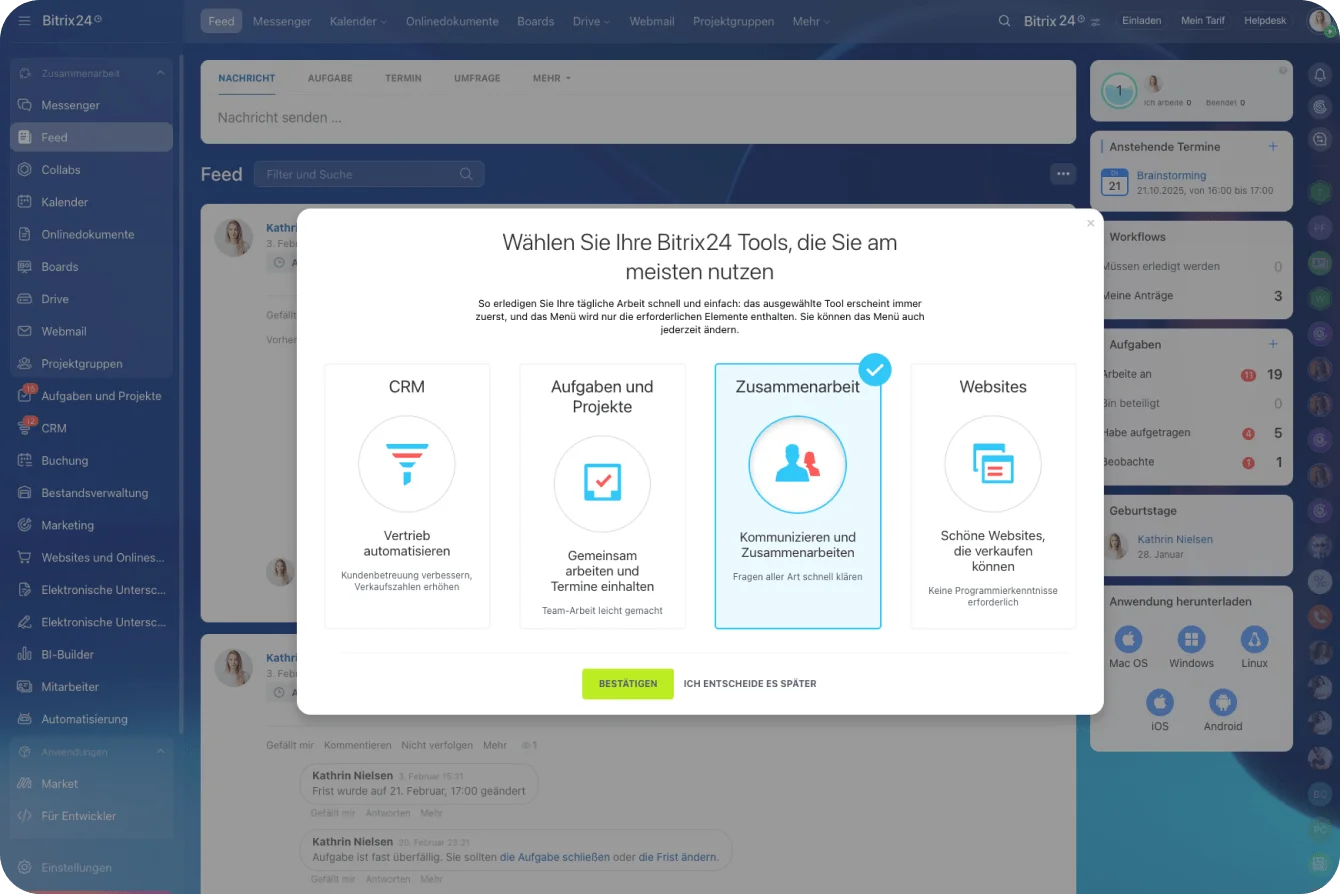Image resolution: width=1340 pixels, height=894 pixels.
Task: Click the Aufgaben und Projekte inbox icon
Action: (602, 484)
